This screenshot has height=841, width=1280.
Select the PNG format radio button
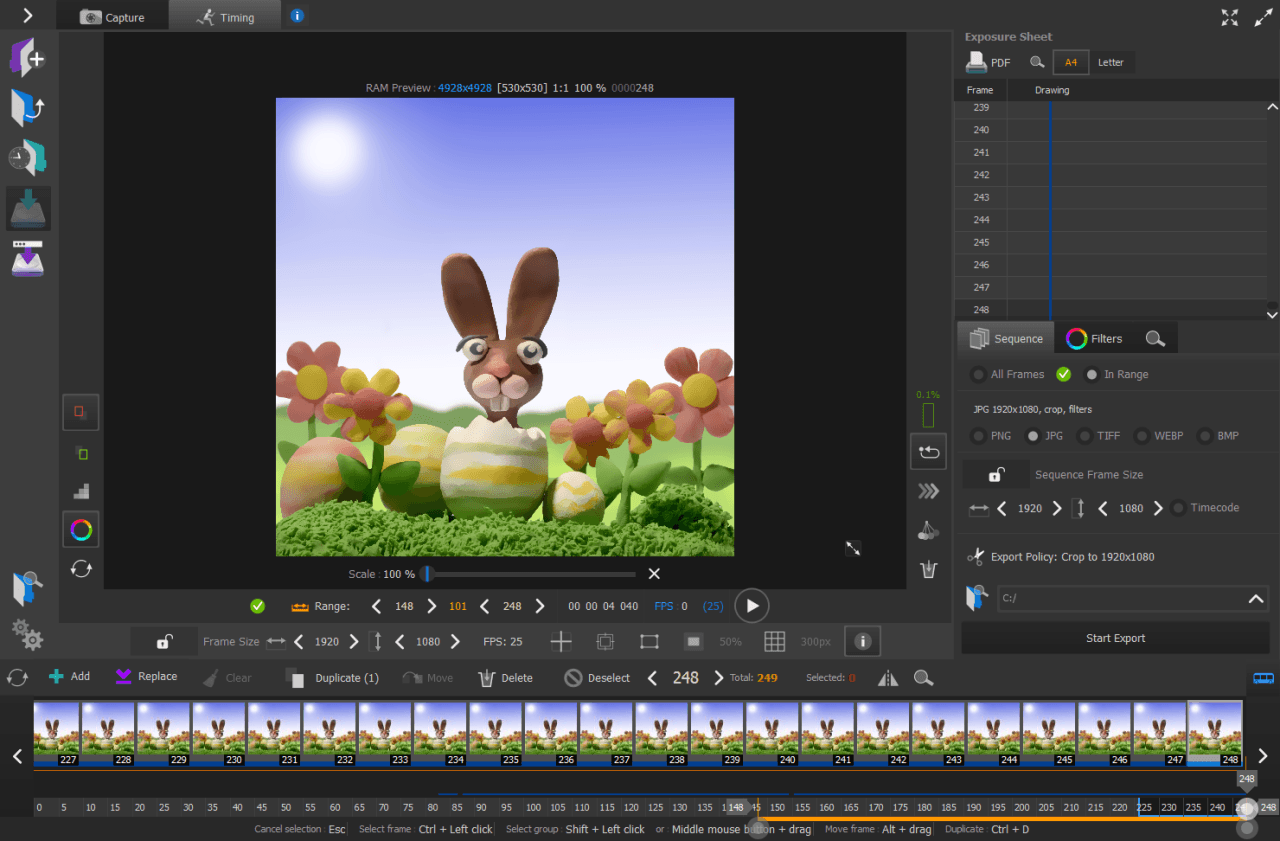978,436
